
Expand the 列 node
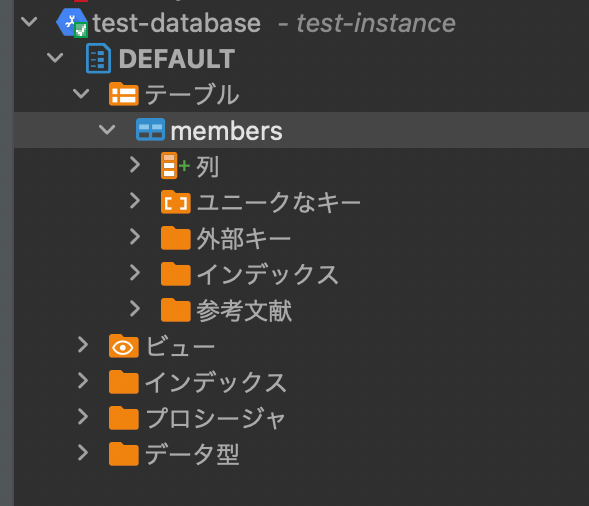(135, 165)
